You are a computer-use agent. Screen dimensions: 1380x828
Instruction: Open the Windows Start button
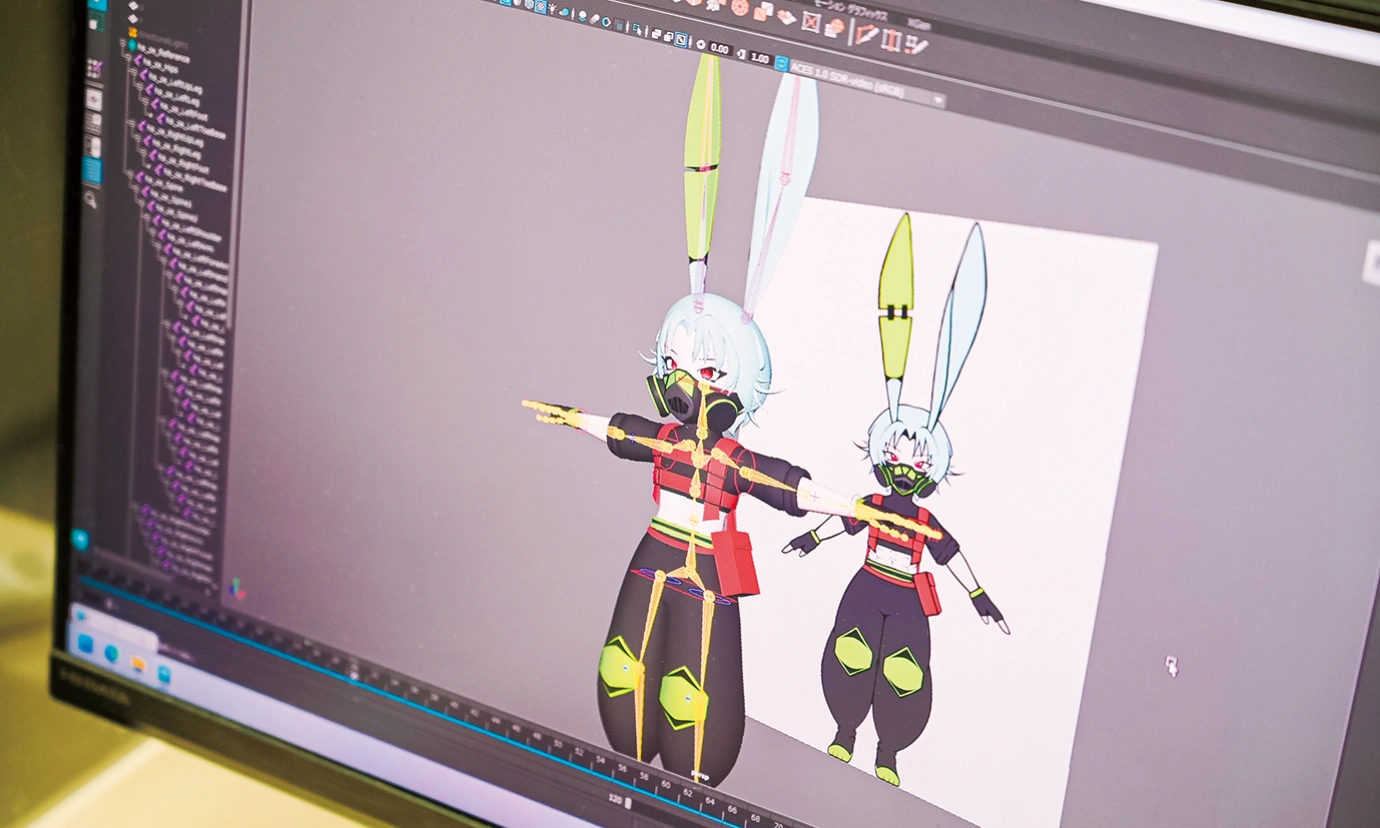[x=85, y=643]
